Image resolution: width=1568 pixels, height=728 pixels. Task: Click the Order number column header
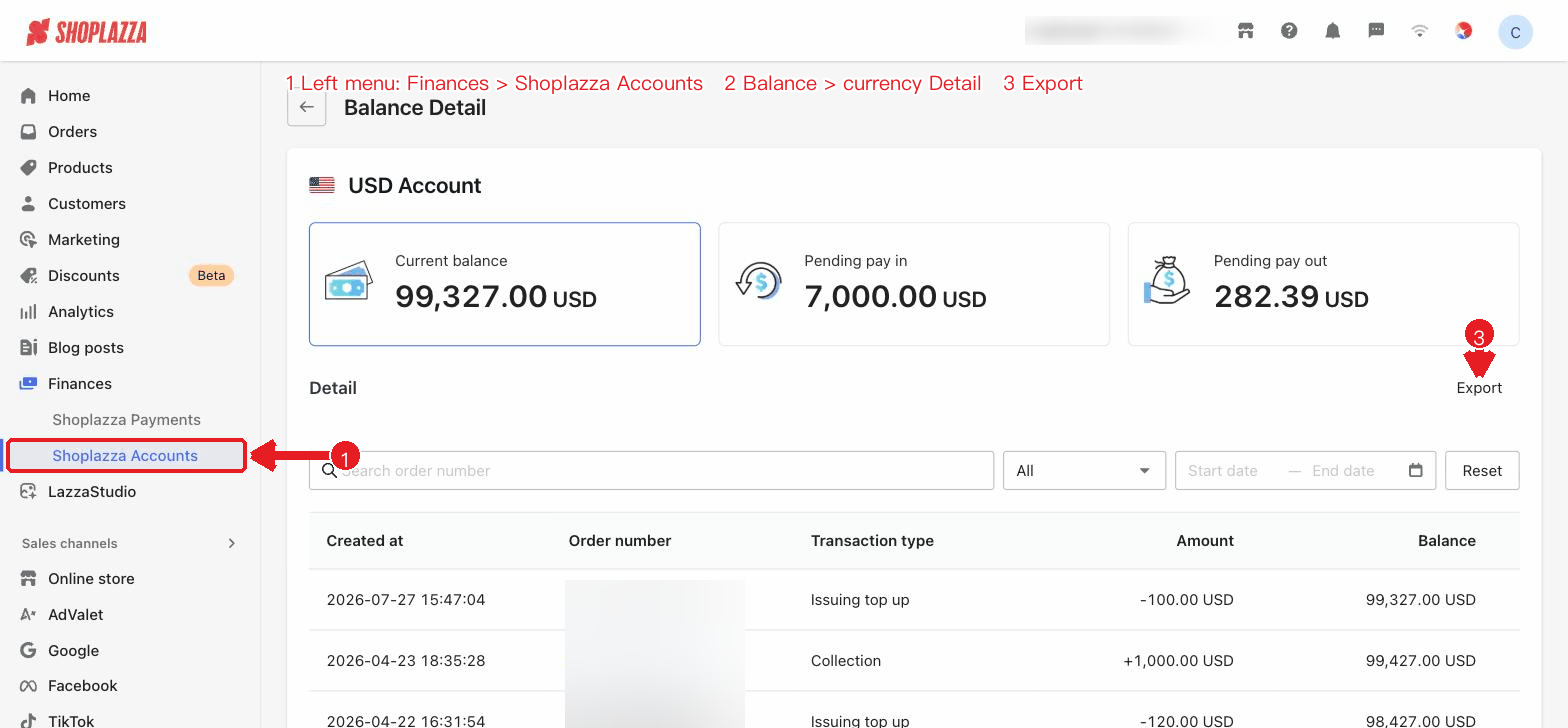[x=620, y=541]
